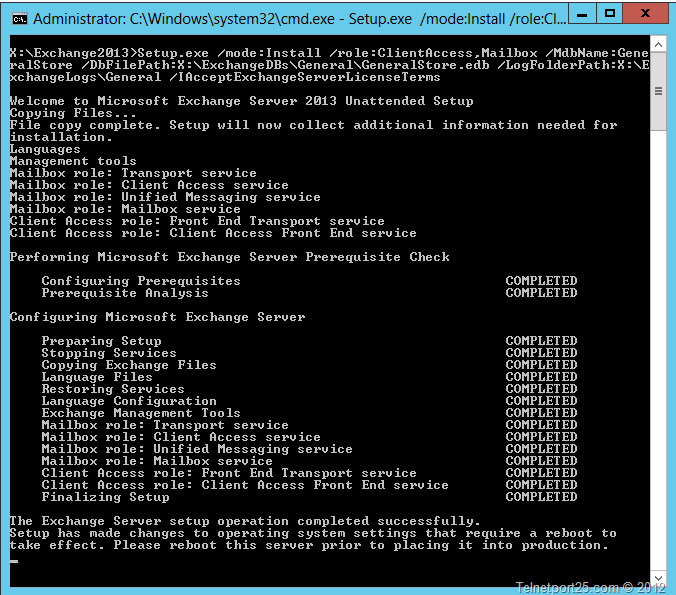Click COMPLETED status beside Configuring Prerequisites
The width and height of the screenshot is (676, 595).
coord(541,281)
